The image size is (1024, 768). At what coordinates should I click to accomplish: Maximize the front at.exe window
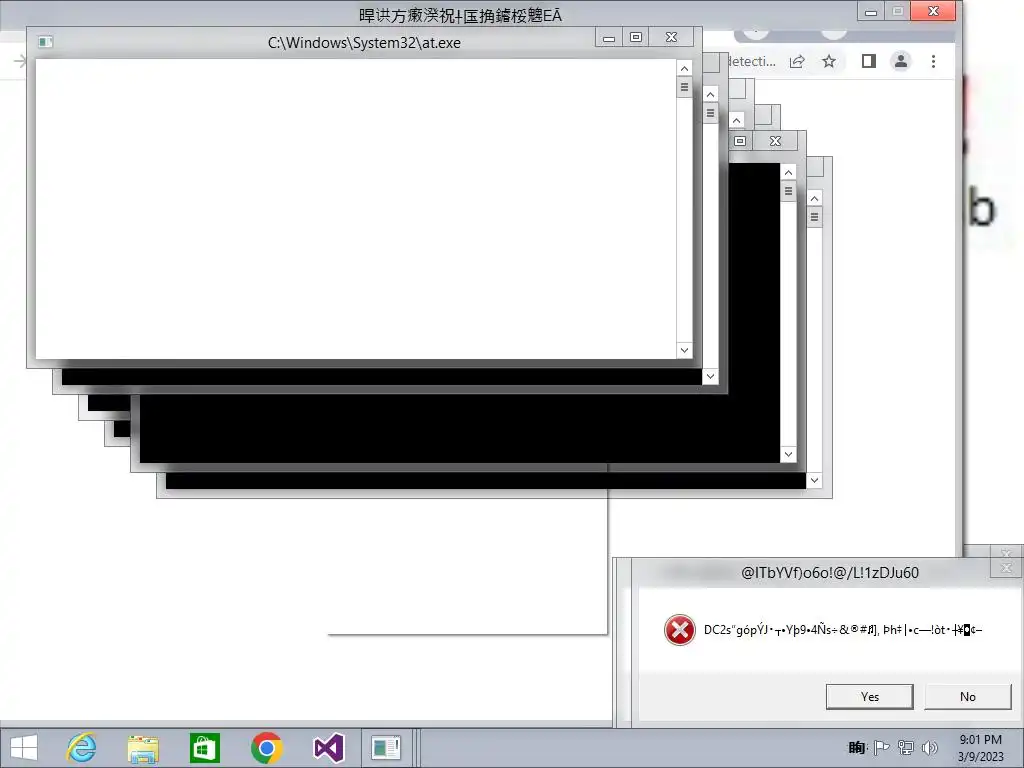pos(635,37)
